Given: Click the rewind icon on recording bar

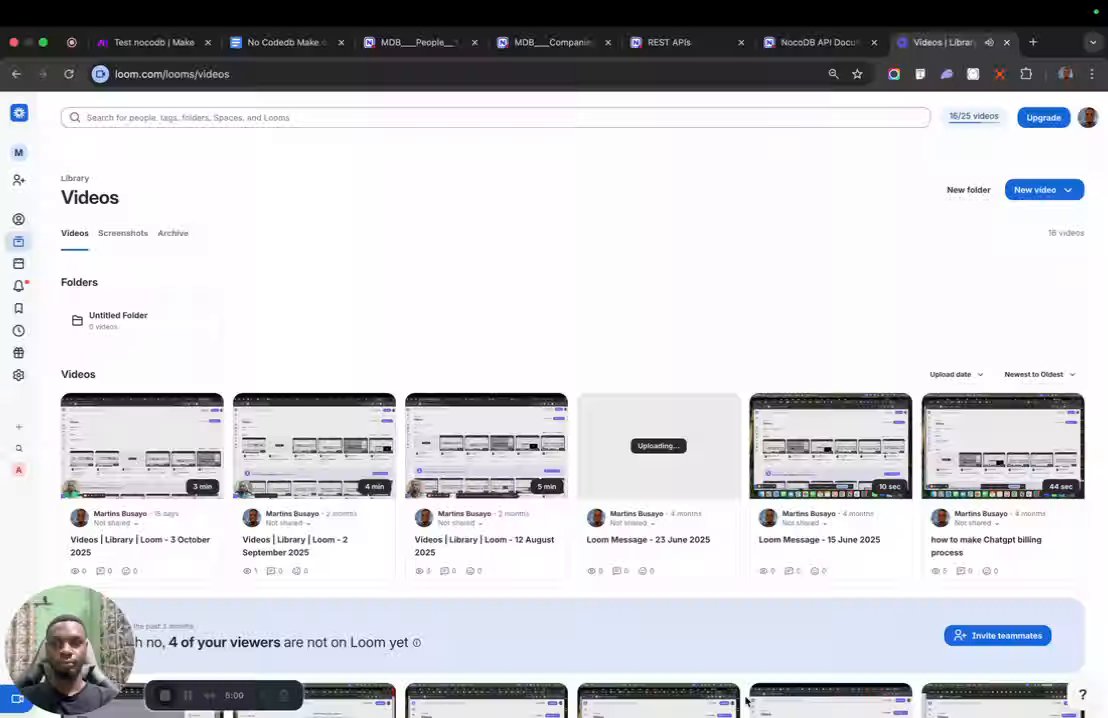Looking at the screenshot, I should pyautogui.click(x=209, y=695).
